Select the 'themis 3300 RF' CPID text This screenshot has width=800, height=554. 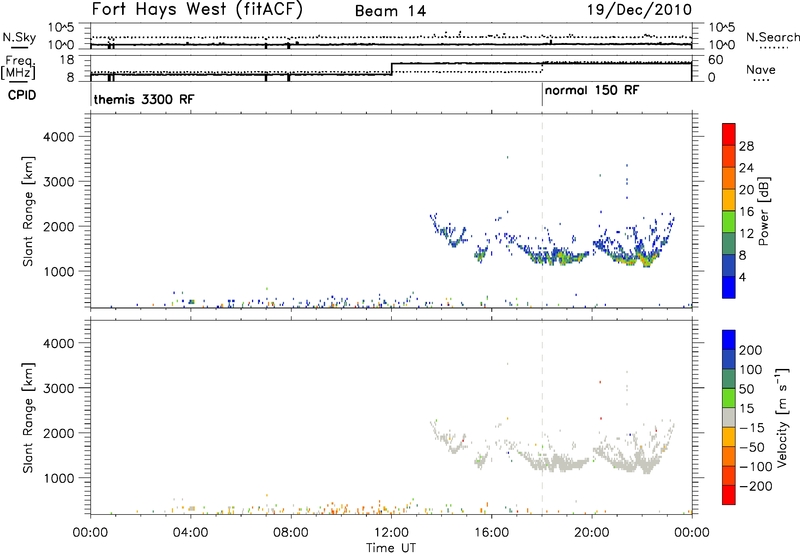144,99
